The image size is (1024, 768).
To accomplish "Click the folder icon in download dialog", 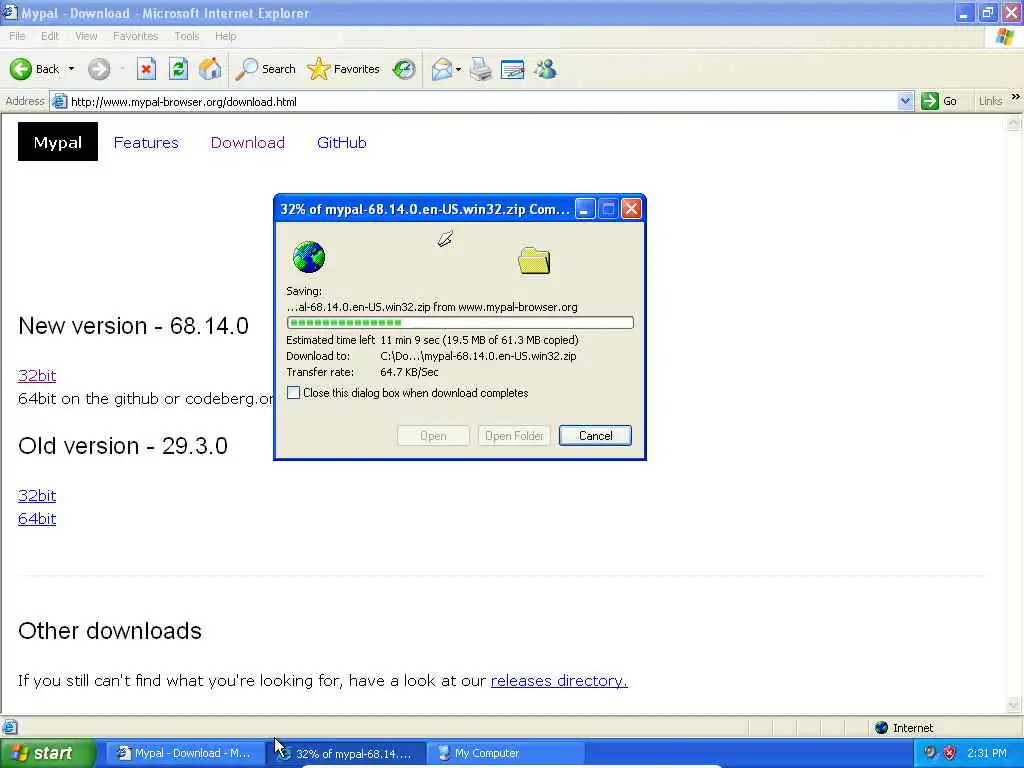I will (534, 260).
